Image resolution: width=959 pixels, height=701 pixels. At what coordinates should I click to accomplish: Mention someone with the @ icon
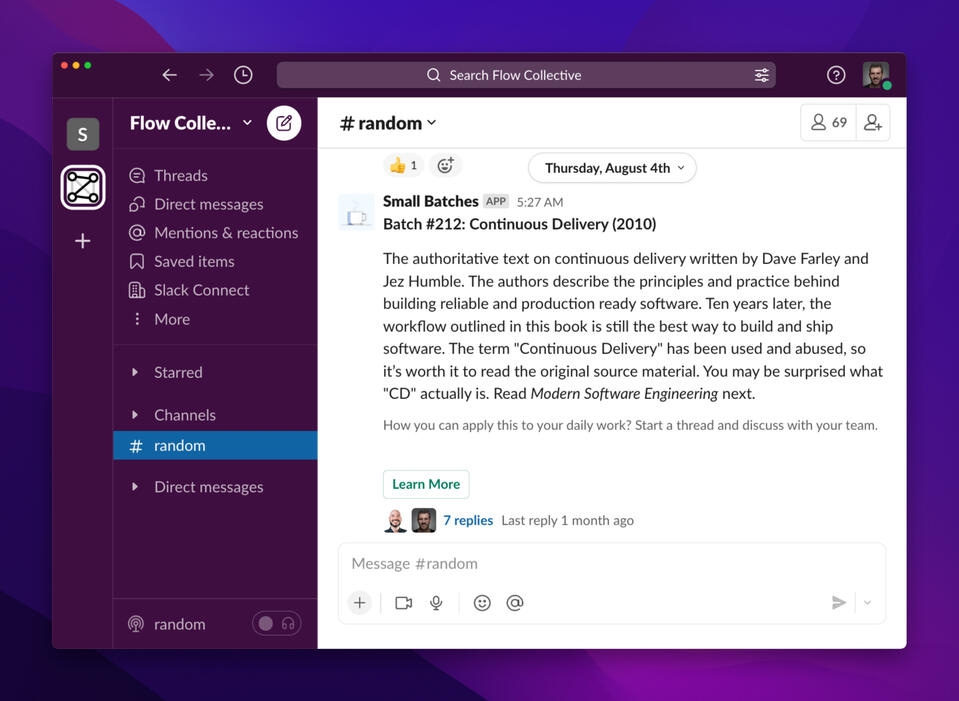pos(515,603)
